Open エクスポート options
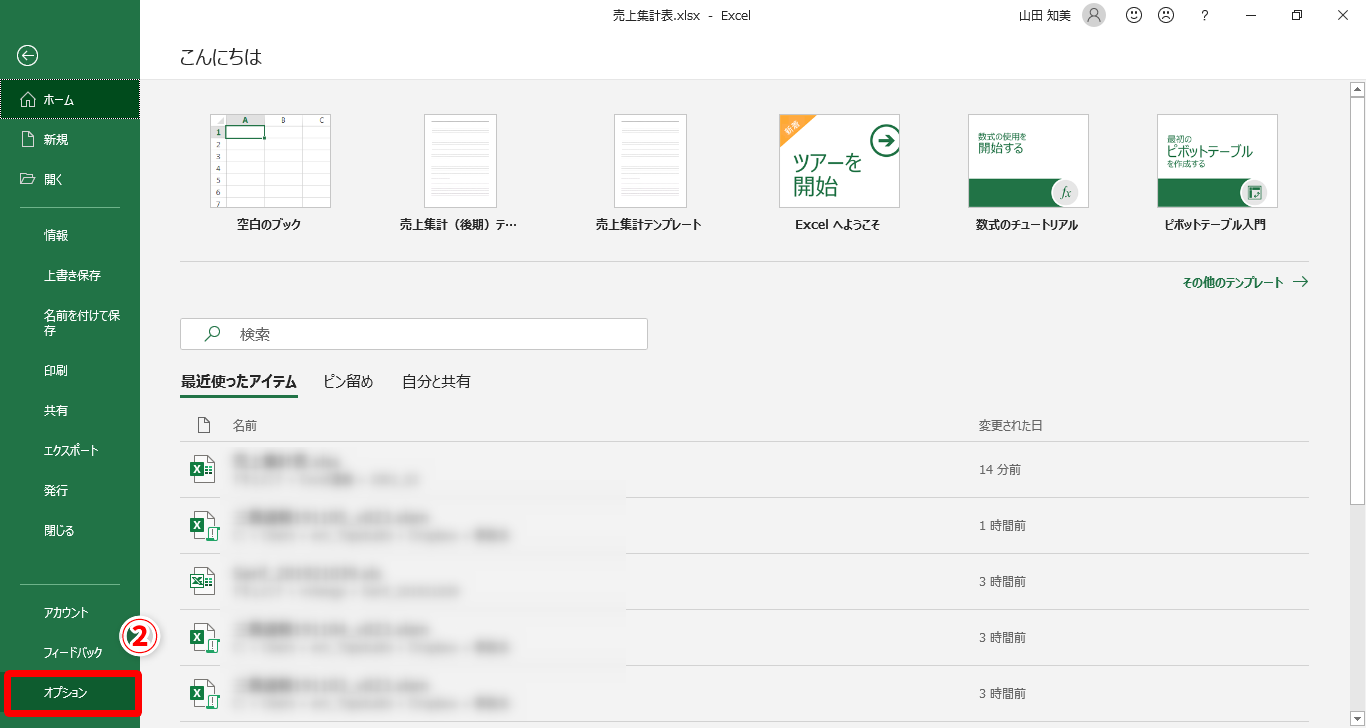 click(x=70, y=451)
